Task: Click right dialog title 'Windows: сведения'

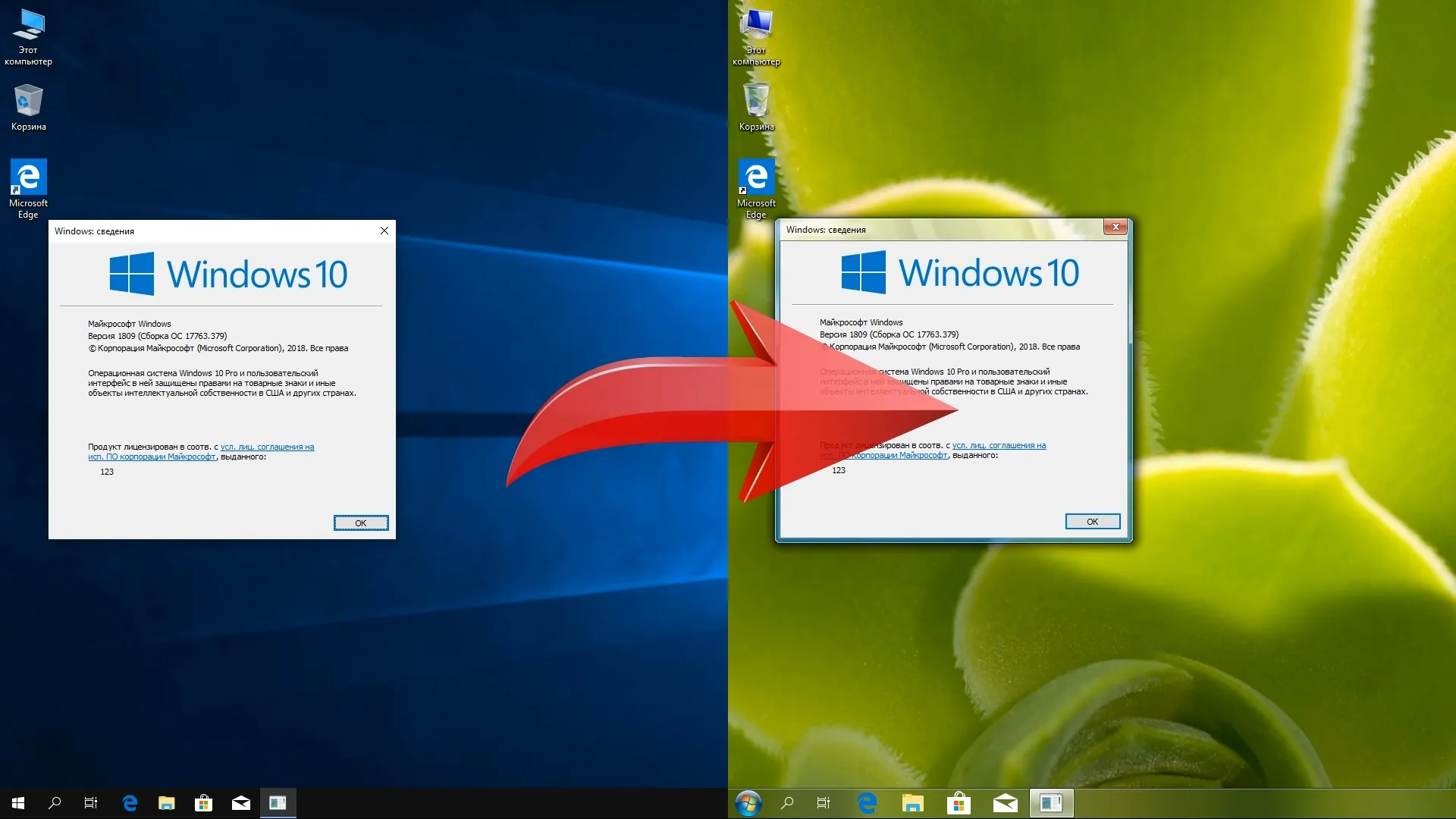Action: click(x=826, y=230)
